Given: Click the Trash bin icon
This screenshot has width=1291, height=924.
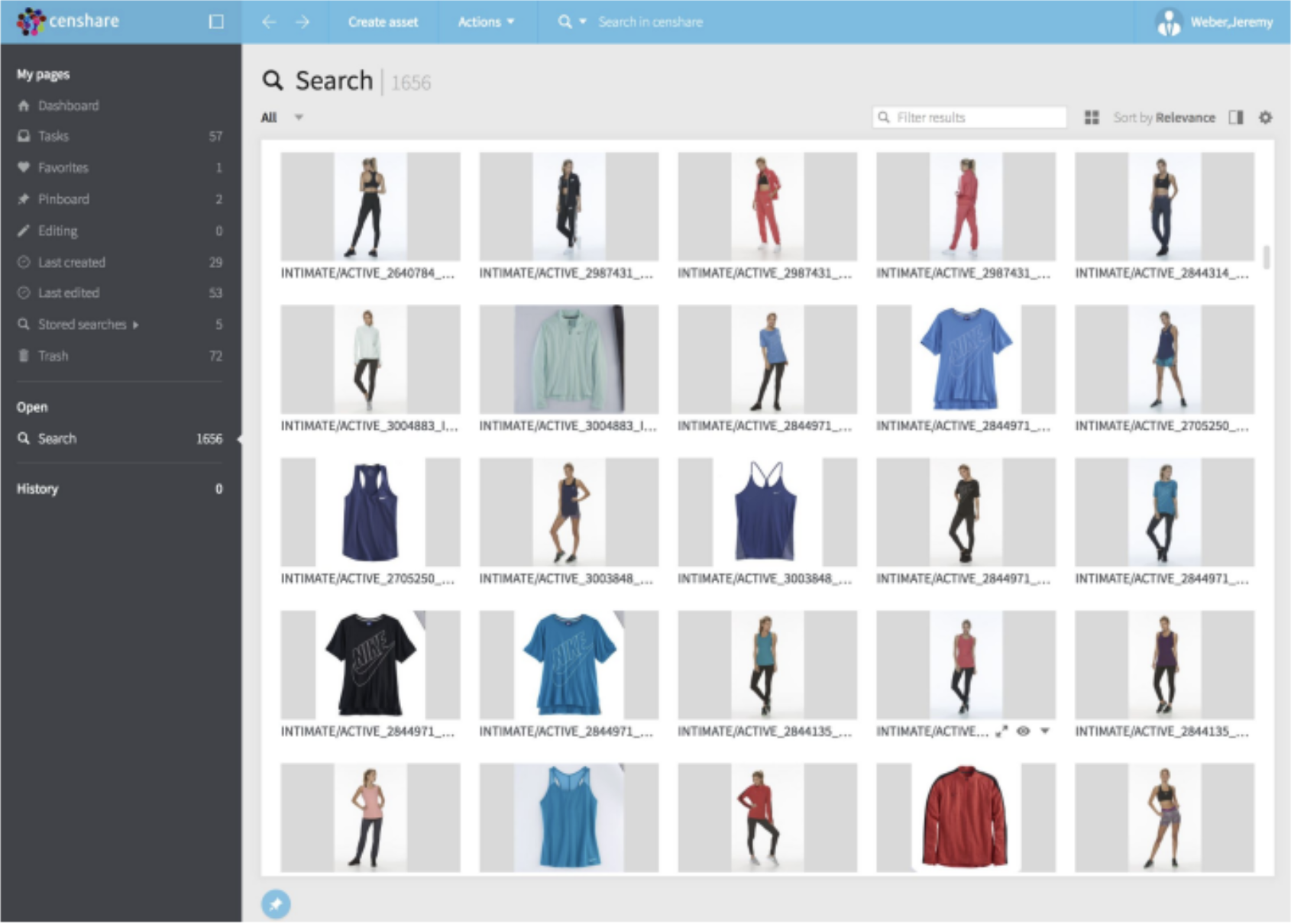Looking at the screenshot, I should (24, 356).
